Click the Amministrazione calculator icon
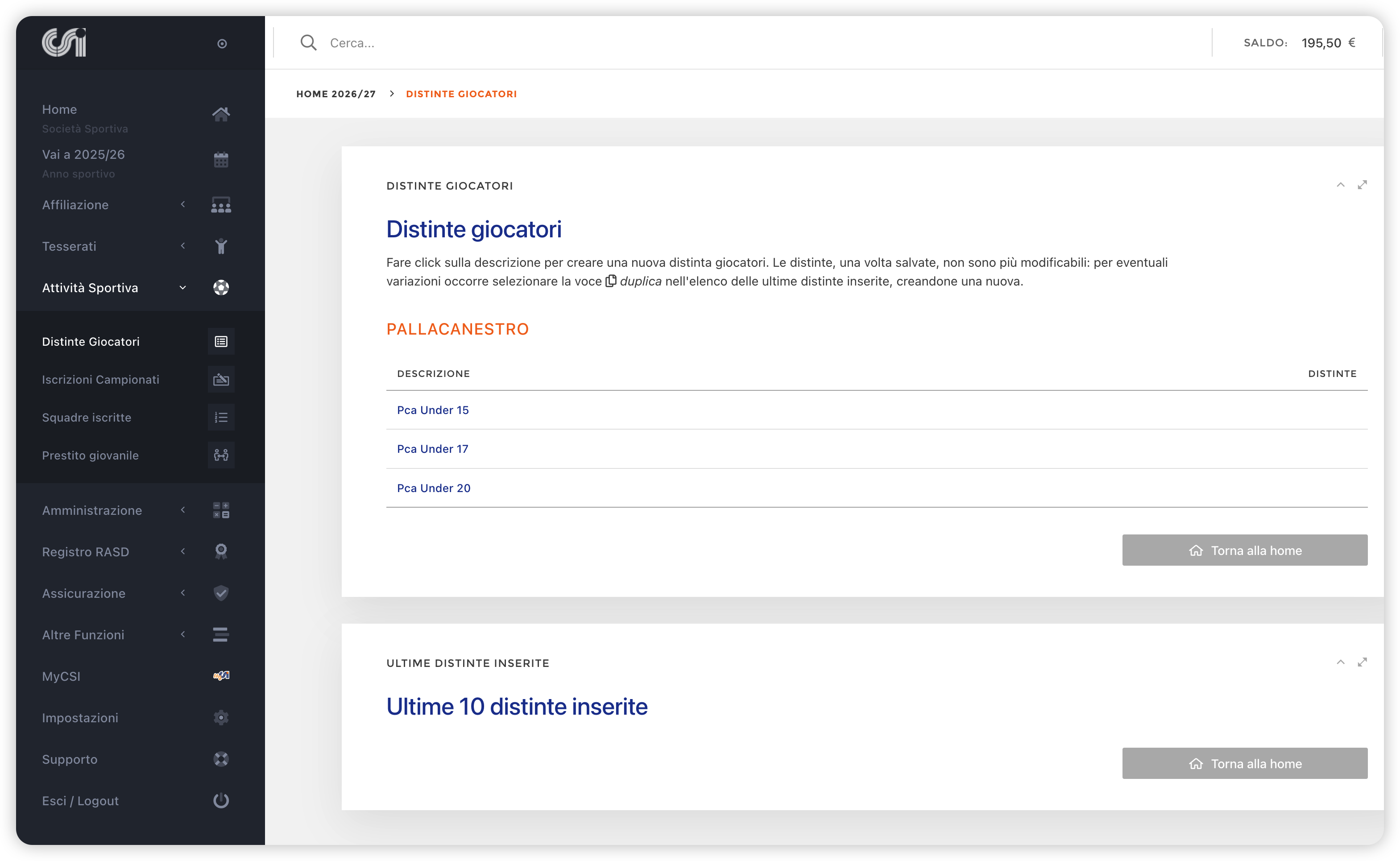 tap(221, 510)
